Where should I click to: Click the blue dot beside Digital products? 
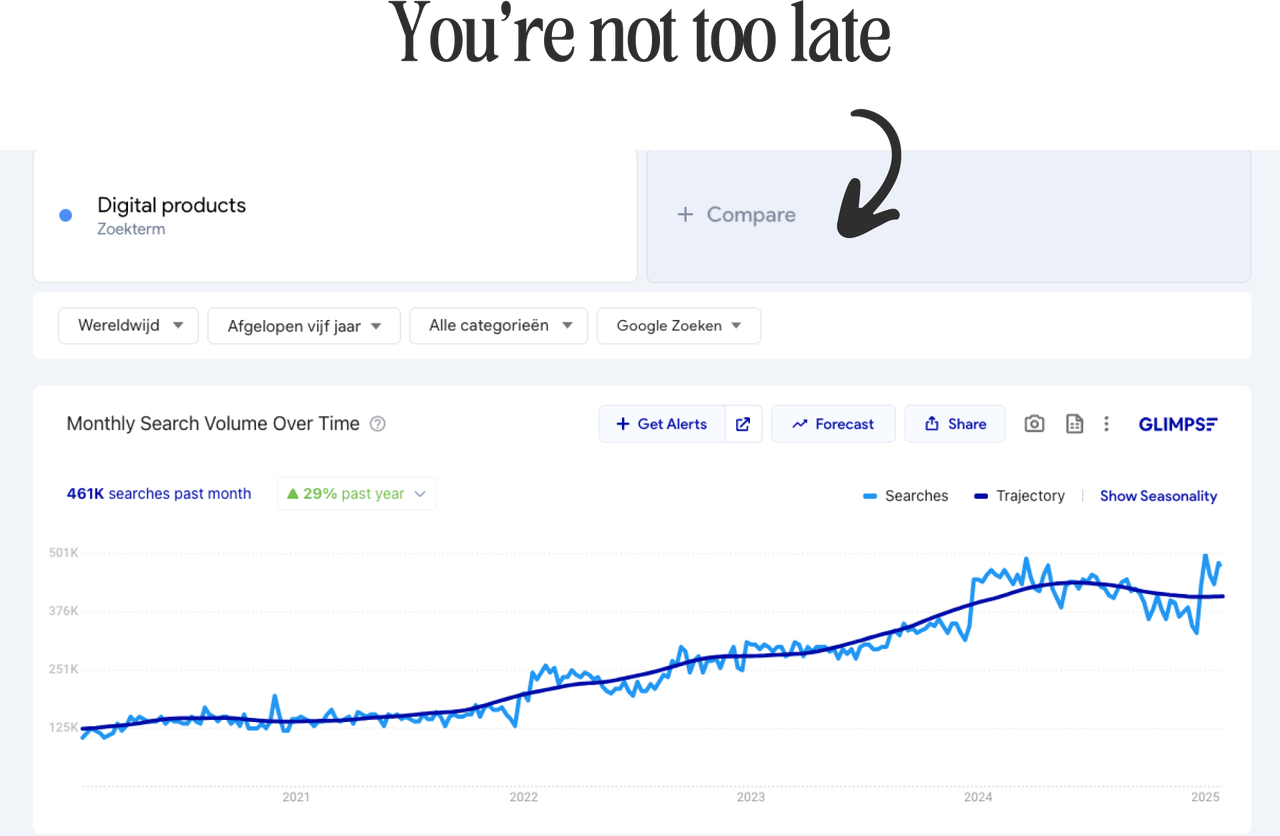pyautogui.click(x=66, y=215)
